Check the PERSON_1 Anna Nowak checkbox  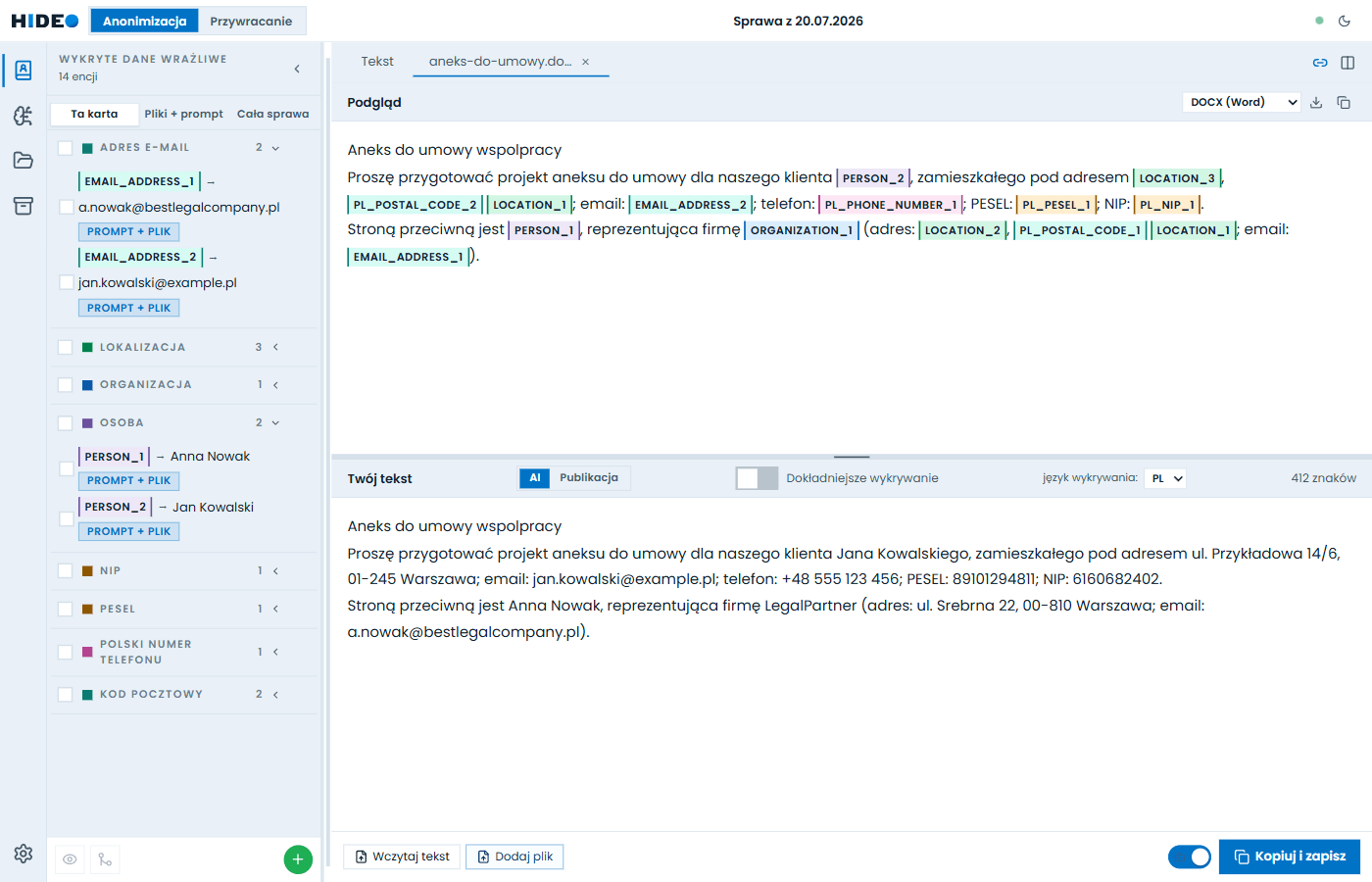[x=67, y=468]
